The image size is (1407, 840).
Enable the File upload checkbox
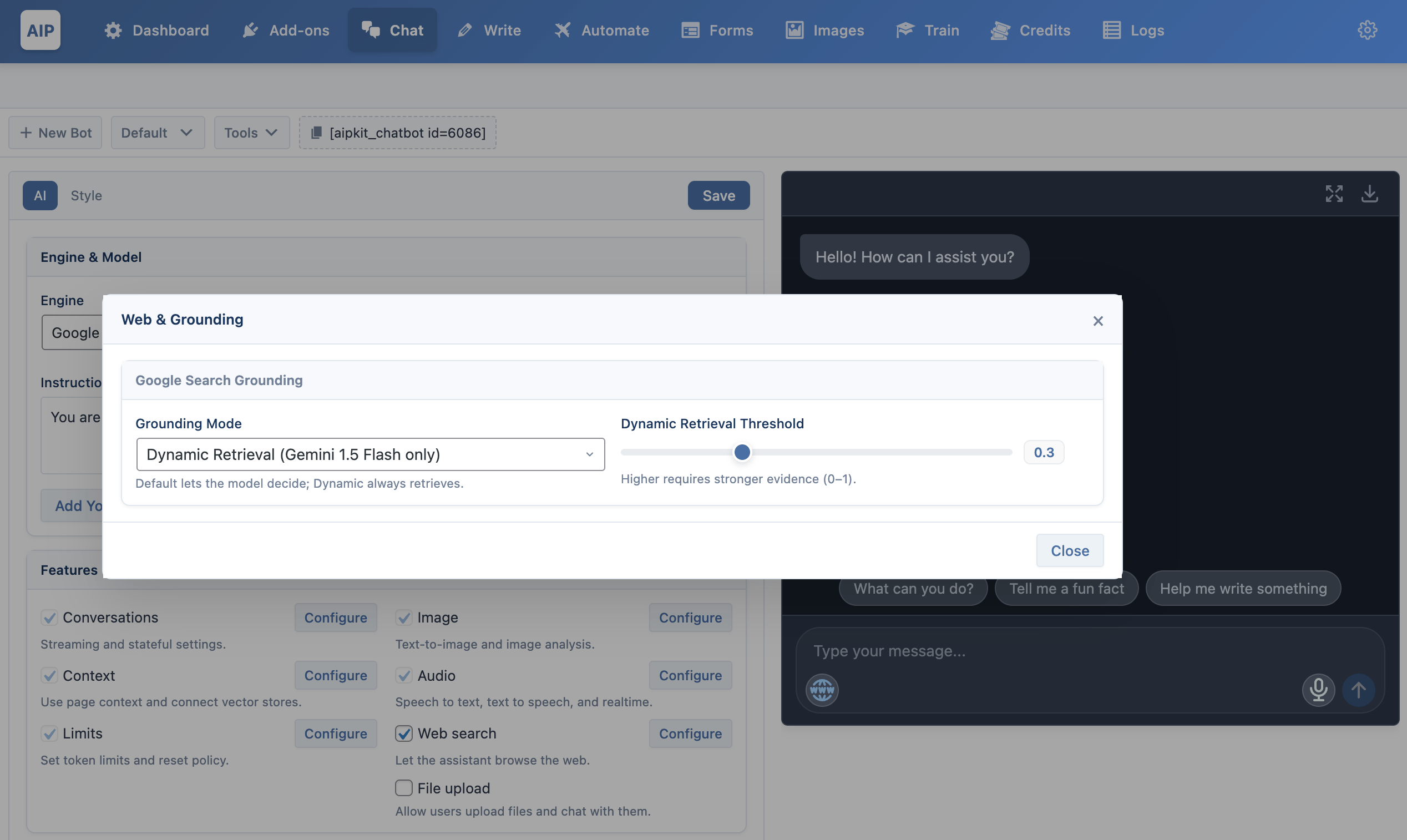pos(403,788)
